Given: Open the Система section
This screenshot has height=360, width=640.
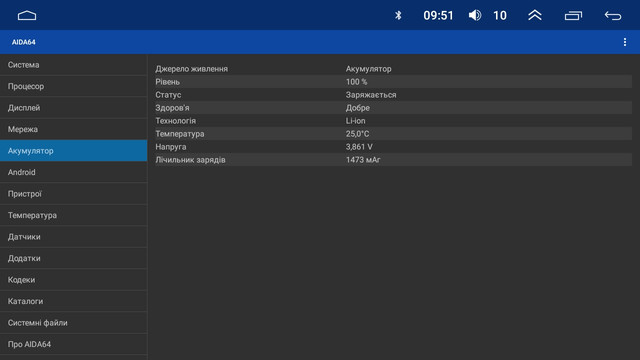Looking at the screenshot, I should tap(73, 65).
